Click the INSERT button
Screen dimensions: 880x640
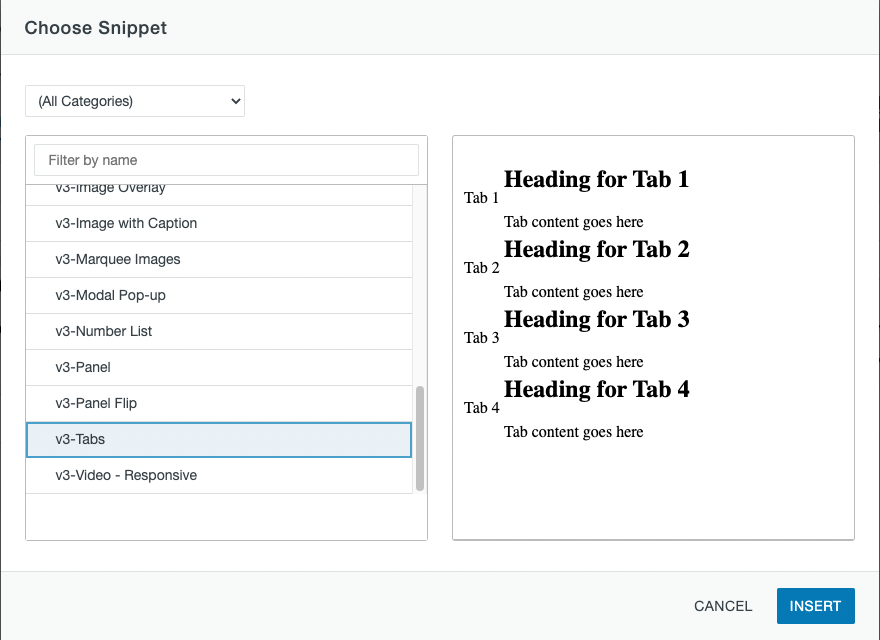[815, 606]
